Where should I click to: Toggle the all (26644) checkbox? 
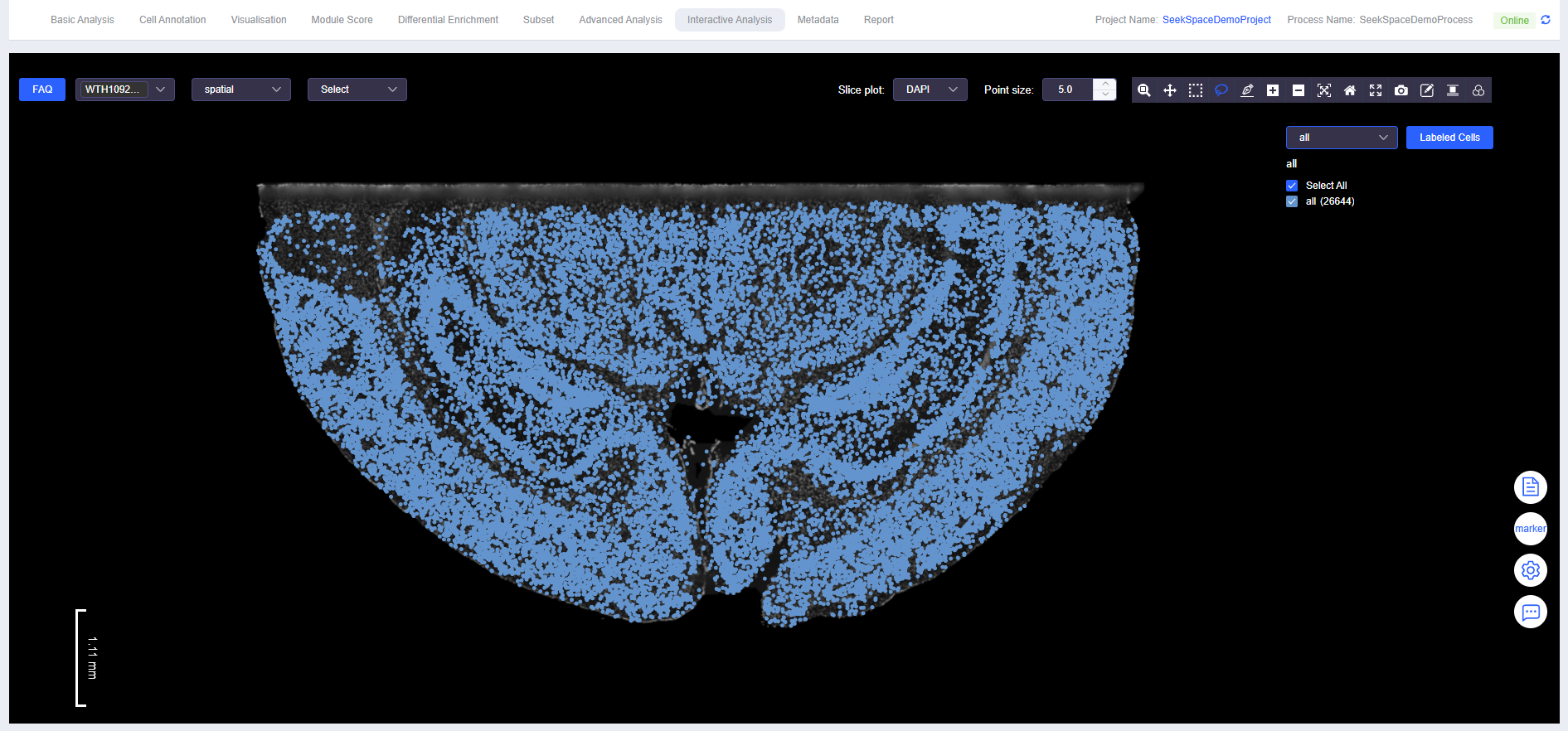click(1292, 201)
